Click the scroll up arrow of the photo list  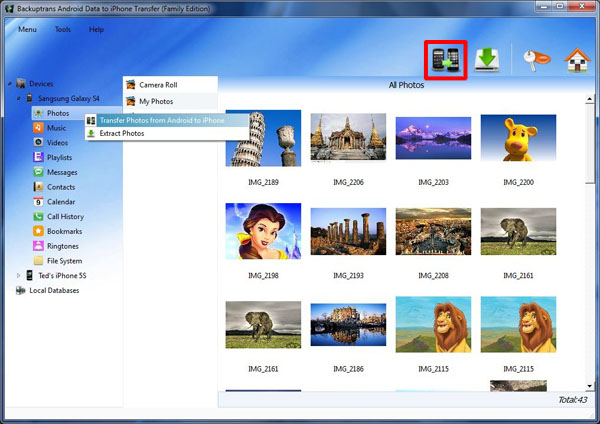pyautogui.click(x=589, y=100)
